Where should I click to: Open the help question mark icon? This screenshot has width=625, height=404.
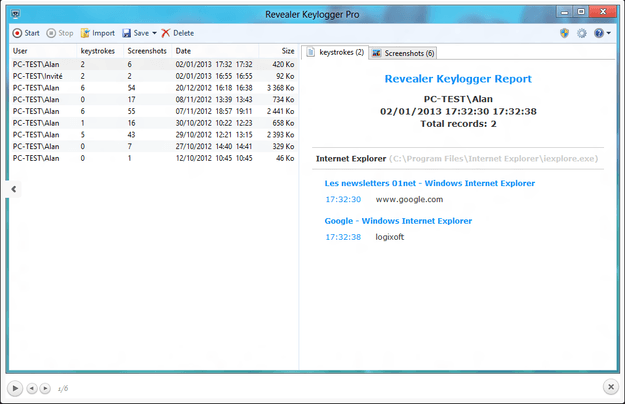(599, 33)
